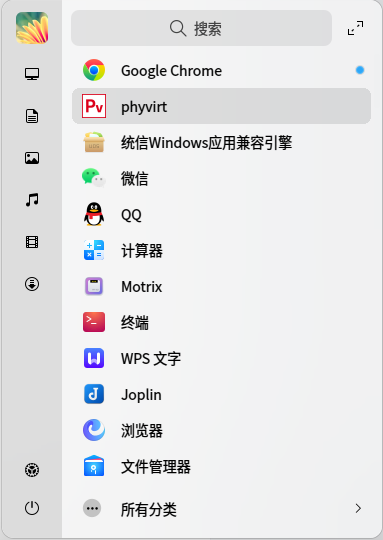The width and height of the screenshot is (383, 540).
Task: Open system settings gear in sidebar
Action: (x=32, y=470)
